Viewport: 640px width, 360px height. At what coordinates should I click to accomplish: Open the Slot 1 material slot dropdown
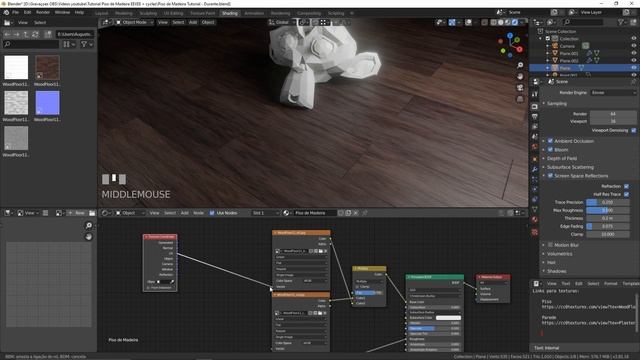(265, 213)
